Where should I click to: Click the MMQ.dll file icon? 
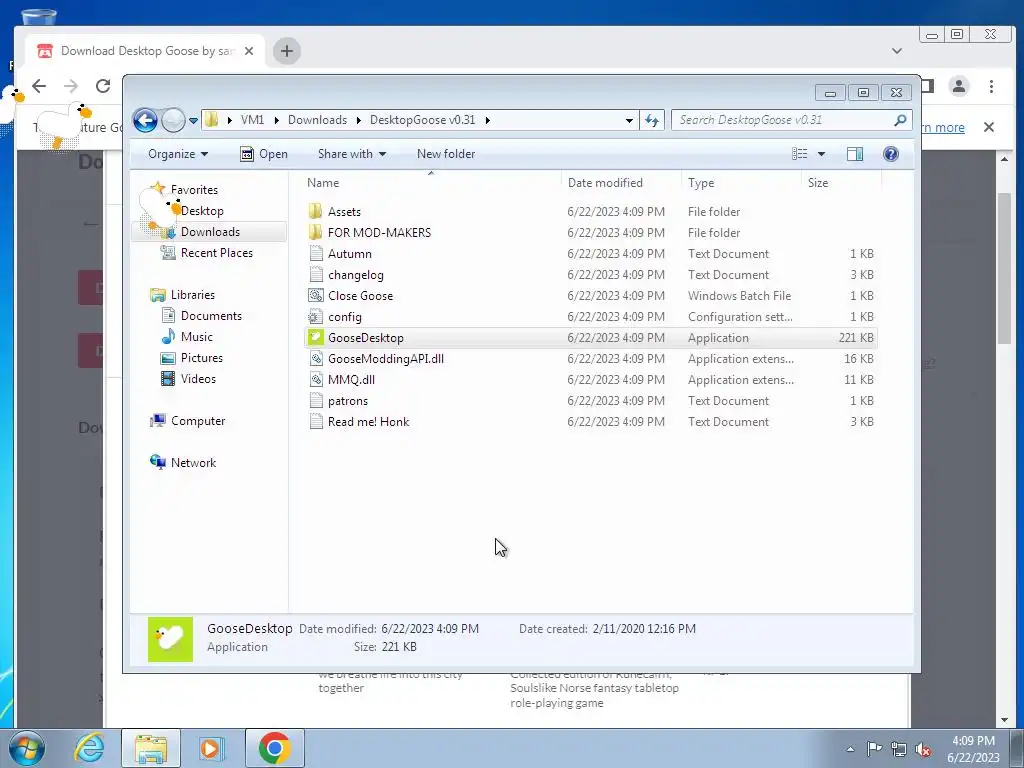coord(316,379)
